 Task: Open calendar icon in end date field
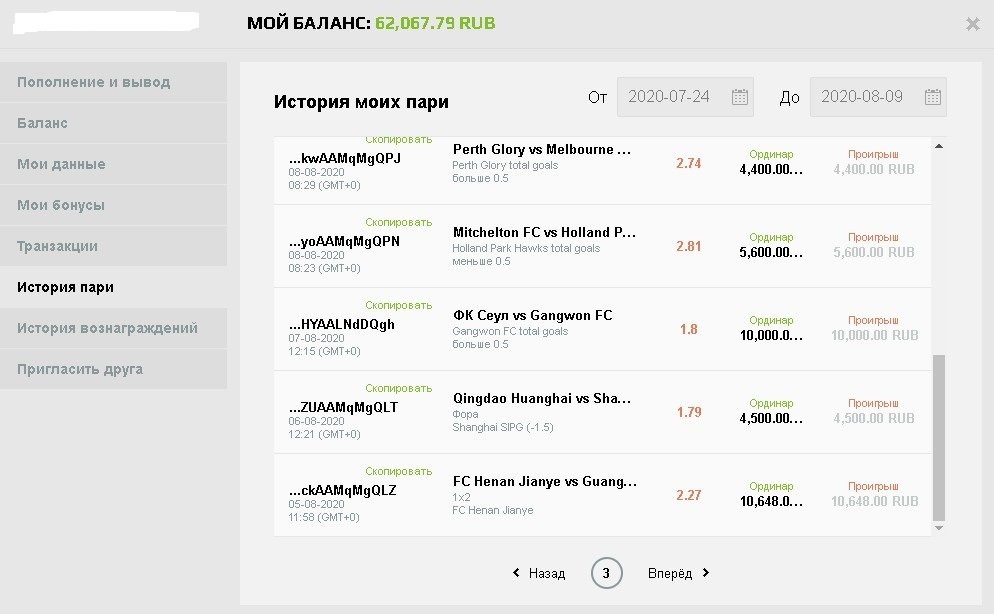pos(932,97)
